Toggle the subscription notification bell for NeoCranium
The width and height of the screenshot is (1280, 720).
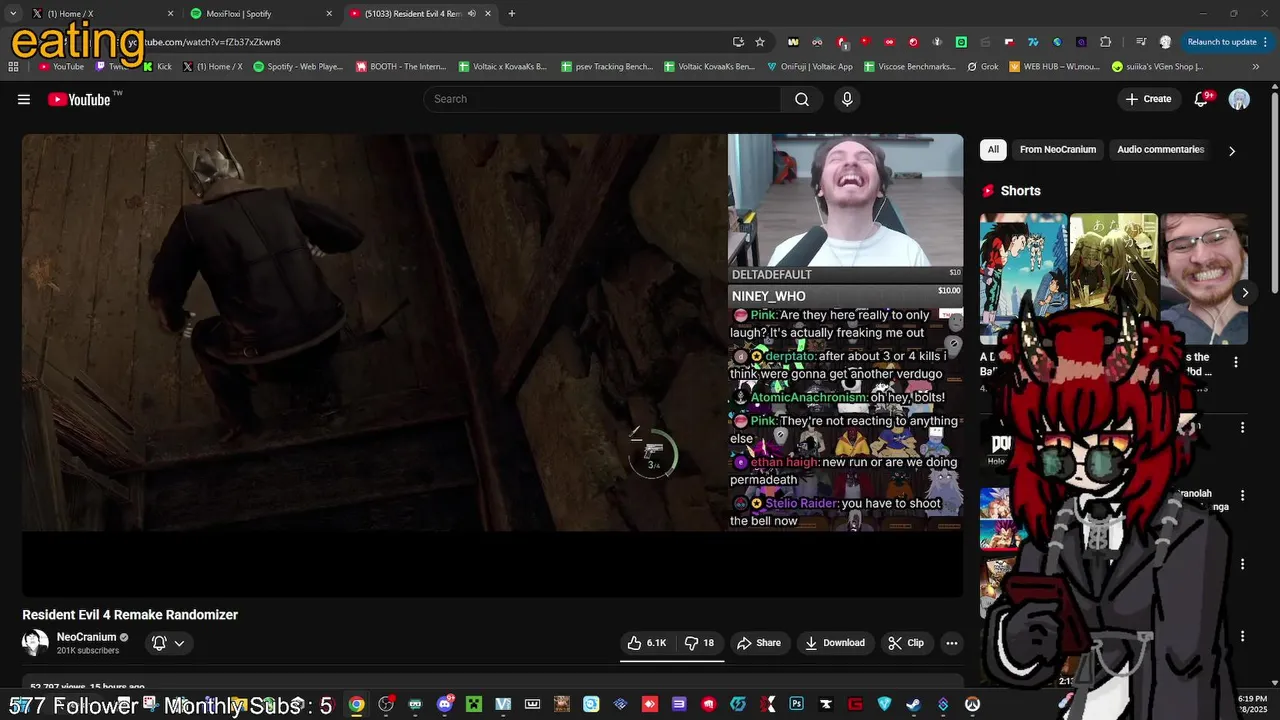[x=168, y=643]
